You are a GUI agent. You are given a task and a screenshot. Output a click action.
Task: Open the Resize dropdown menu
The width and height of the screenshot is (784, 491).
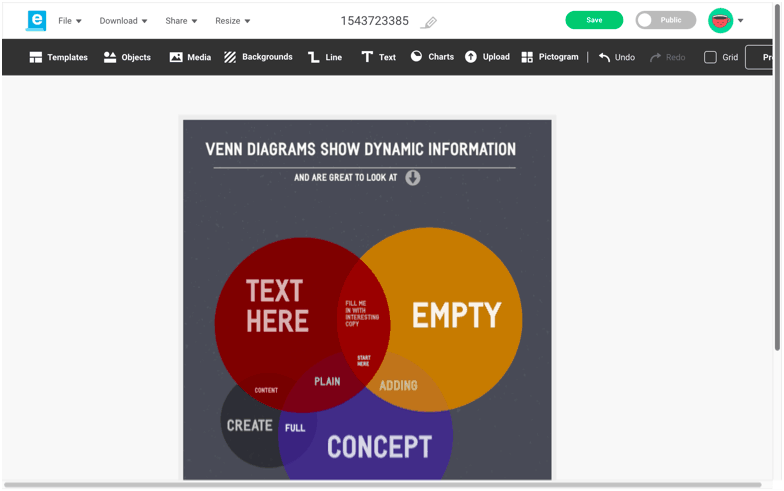pos(232,21)
